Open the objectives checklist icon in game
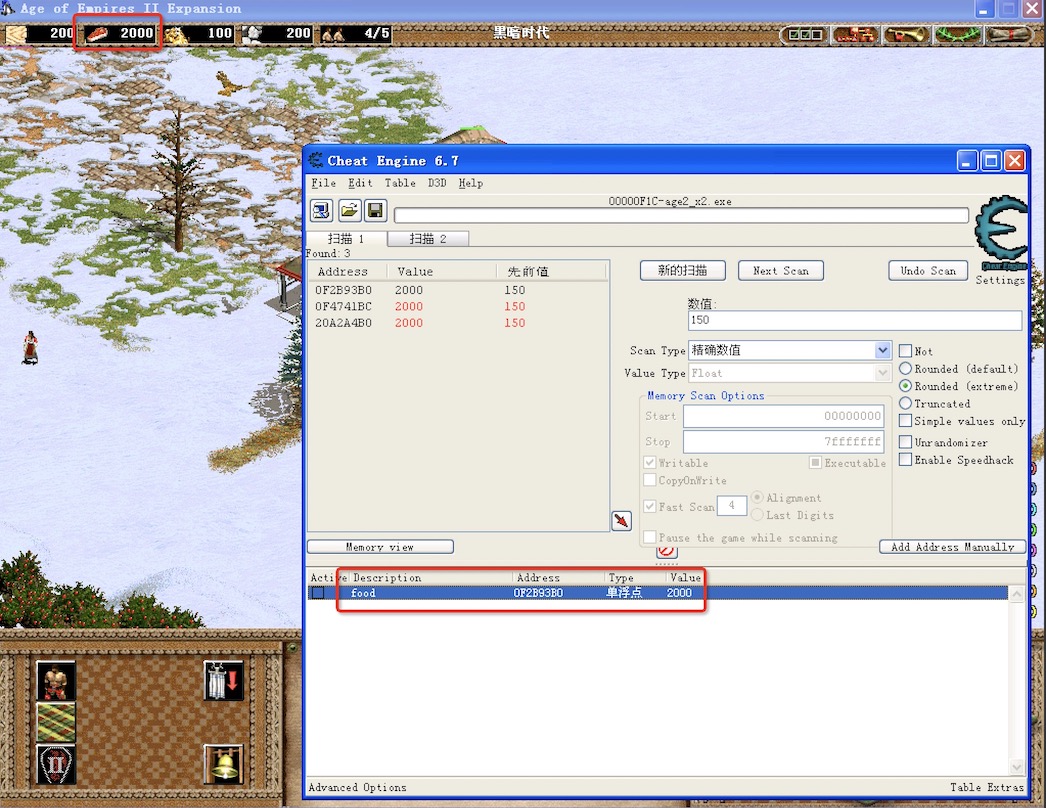1046x808 pixels. [805, 34]
